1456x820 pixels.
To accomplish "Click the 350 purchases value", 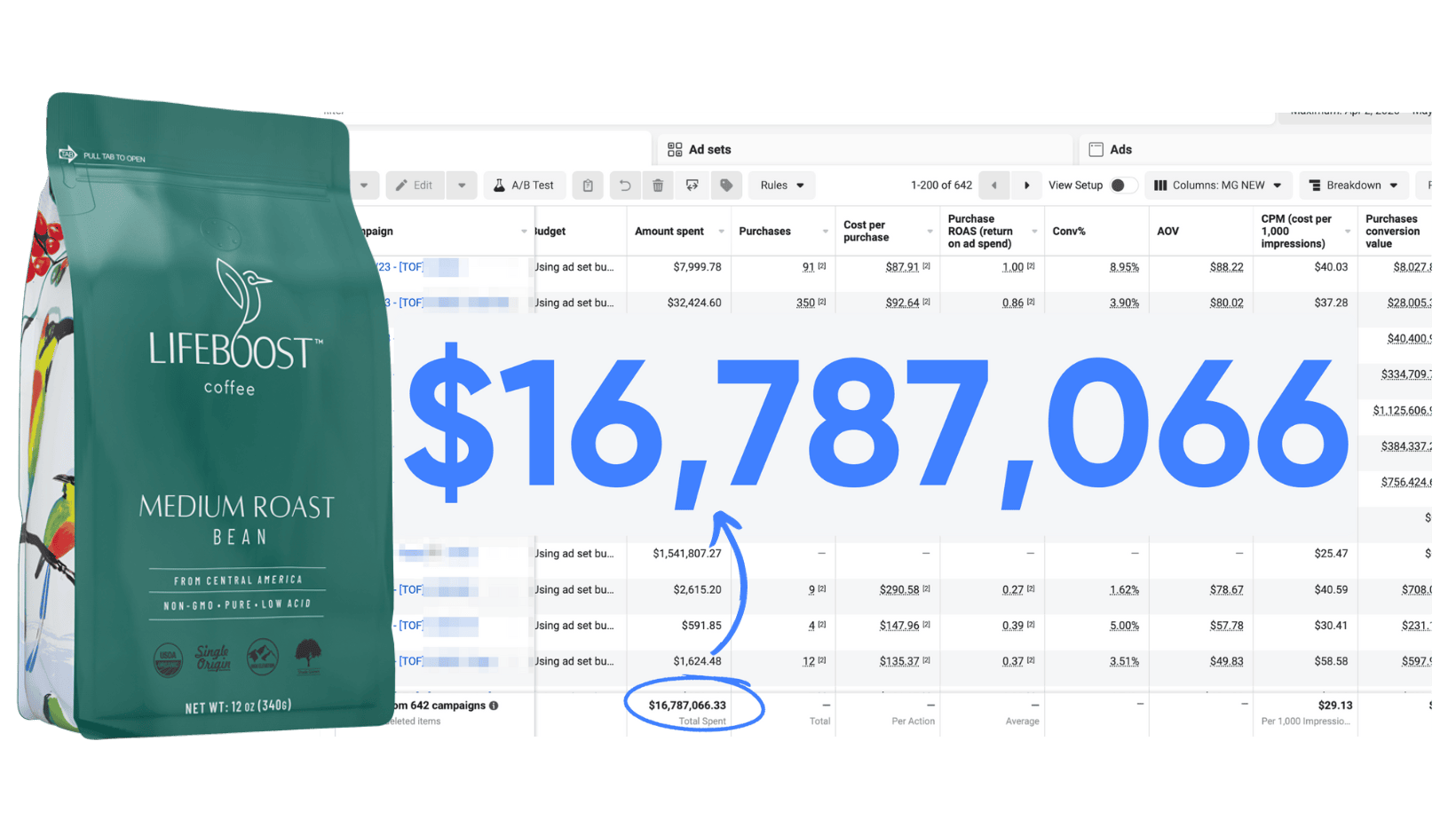I will click(805, 303).
